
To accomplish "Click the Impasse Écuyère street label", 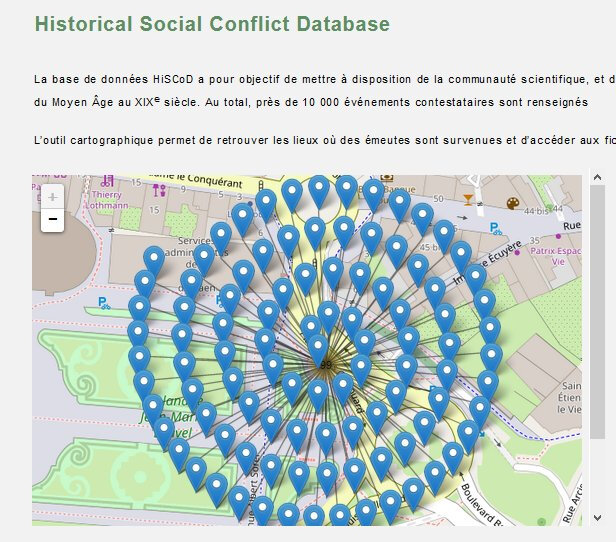I will tap(488, 262).
